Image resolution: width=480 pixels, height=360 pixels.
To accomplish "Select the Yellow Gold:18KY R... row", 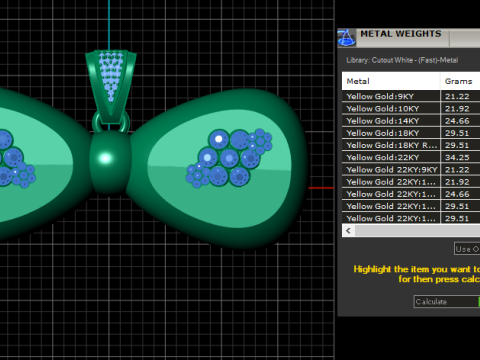I will coord(411,145).
